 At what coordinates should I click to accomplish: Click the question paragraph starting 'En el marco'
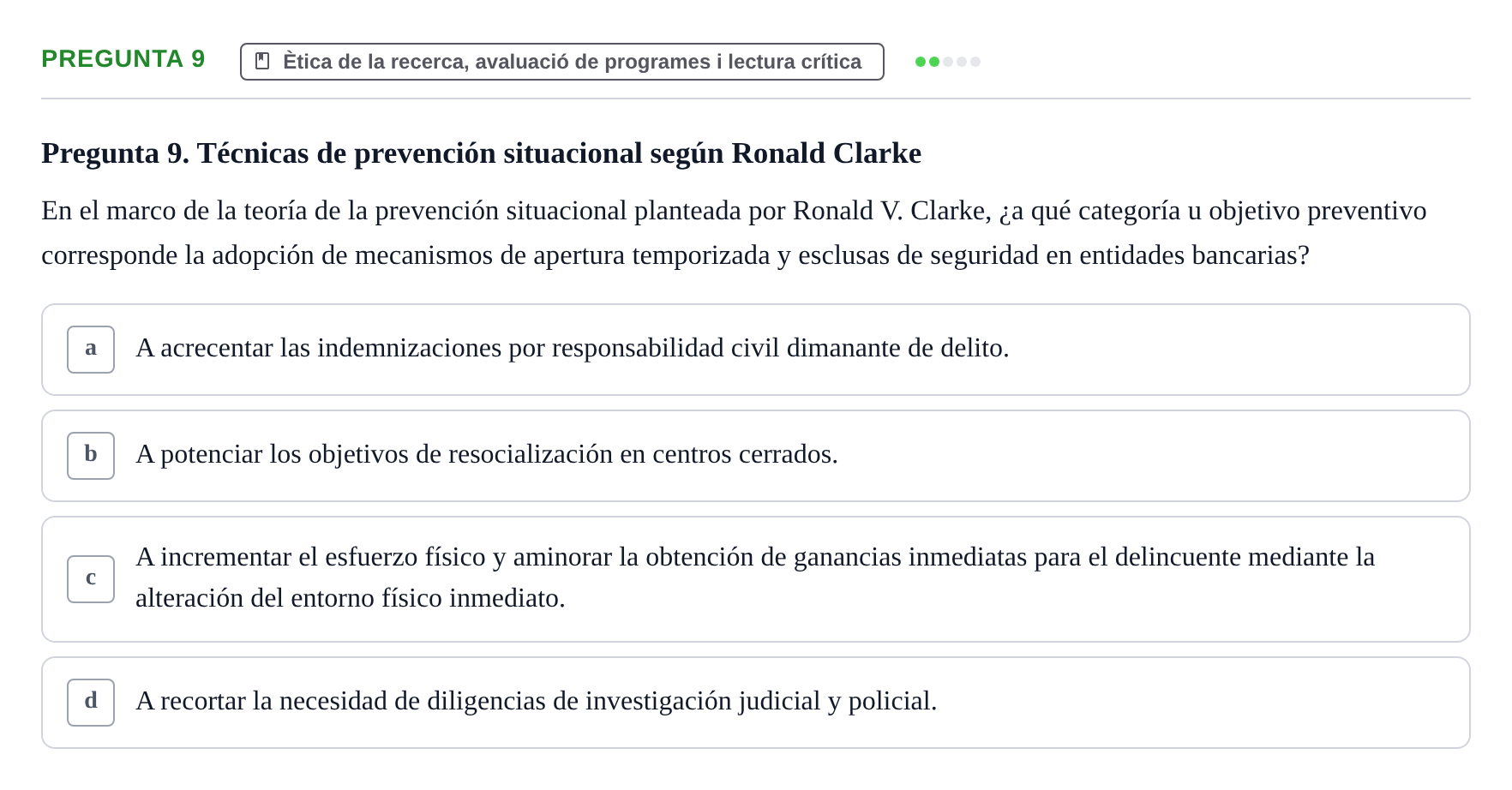734,233
